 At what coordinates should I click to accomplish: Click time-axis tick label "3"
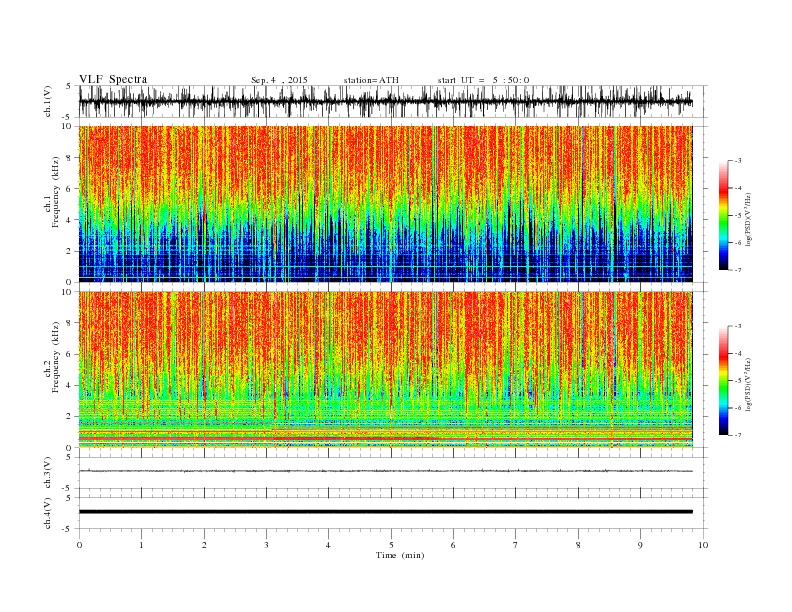coord(266,545)
